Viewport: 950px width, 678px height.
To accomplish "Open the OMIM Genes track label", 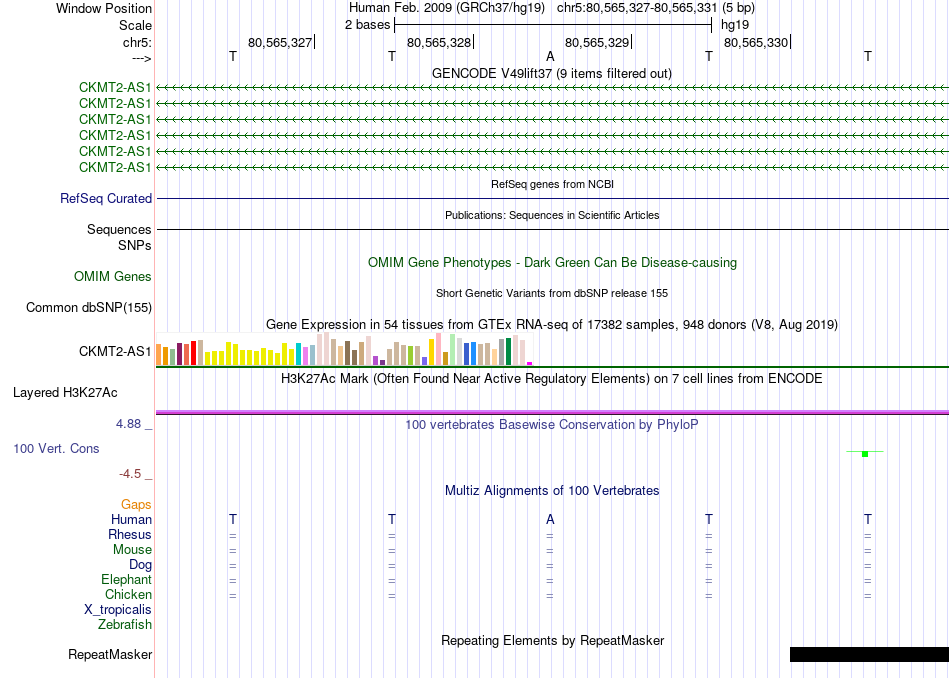I will [x=113, y=276].
